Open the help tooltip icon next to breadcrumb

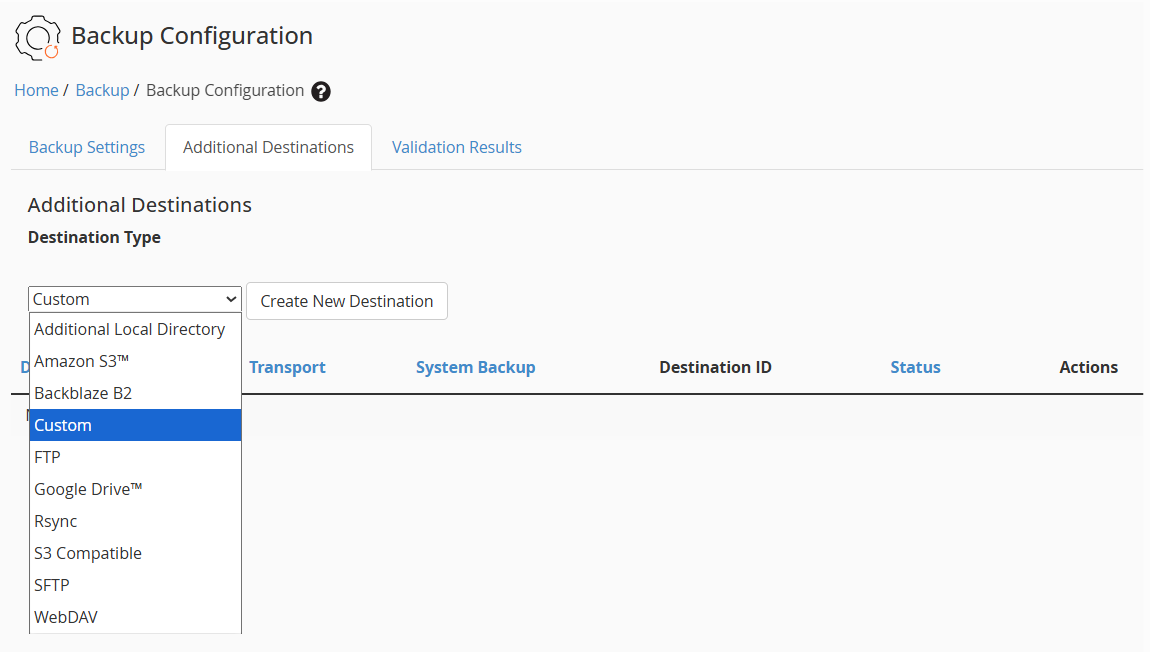[320, 90]
